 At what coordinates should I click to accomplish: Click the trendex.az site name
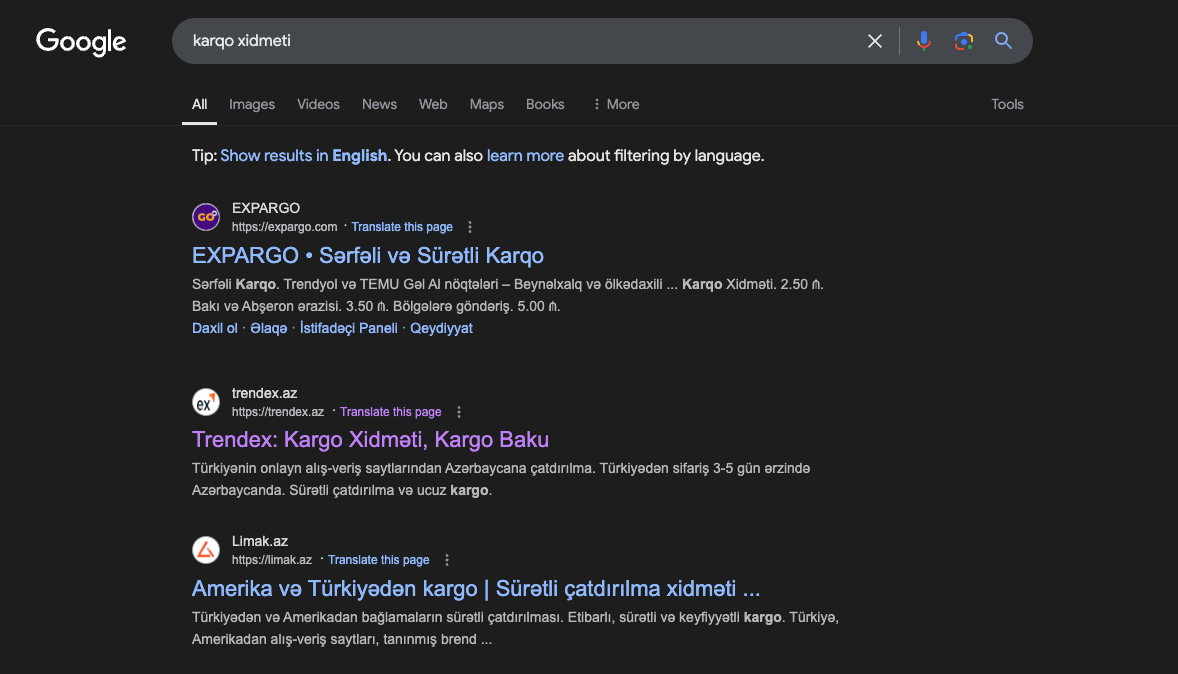click(264, 393)
